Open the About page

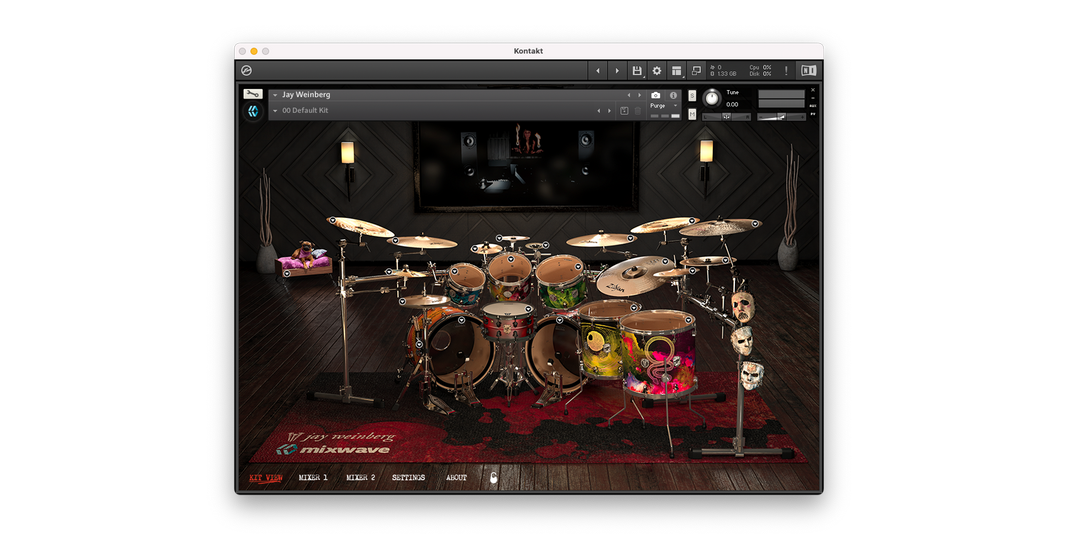tap(456, 478)
